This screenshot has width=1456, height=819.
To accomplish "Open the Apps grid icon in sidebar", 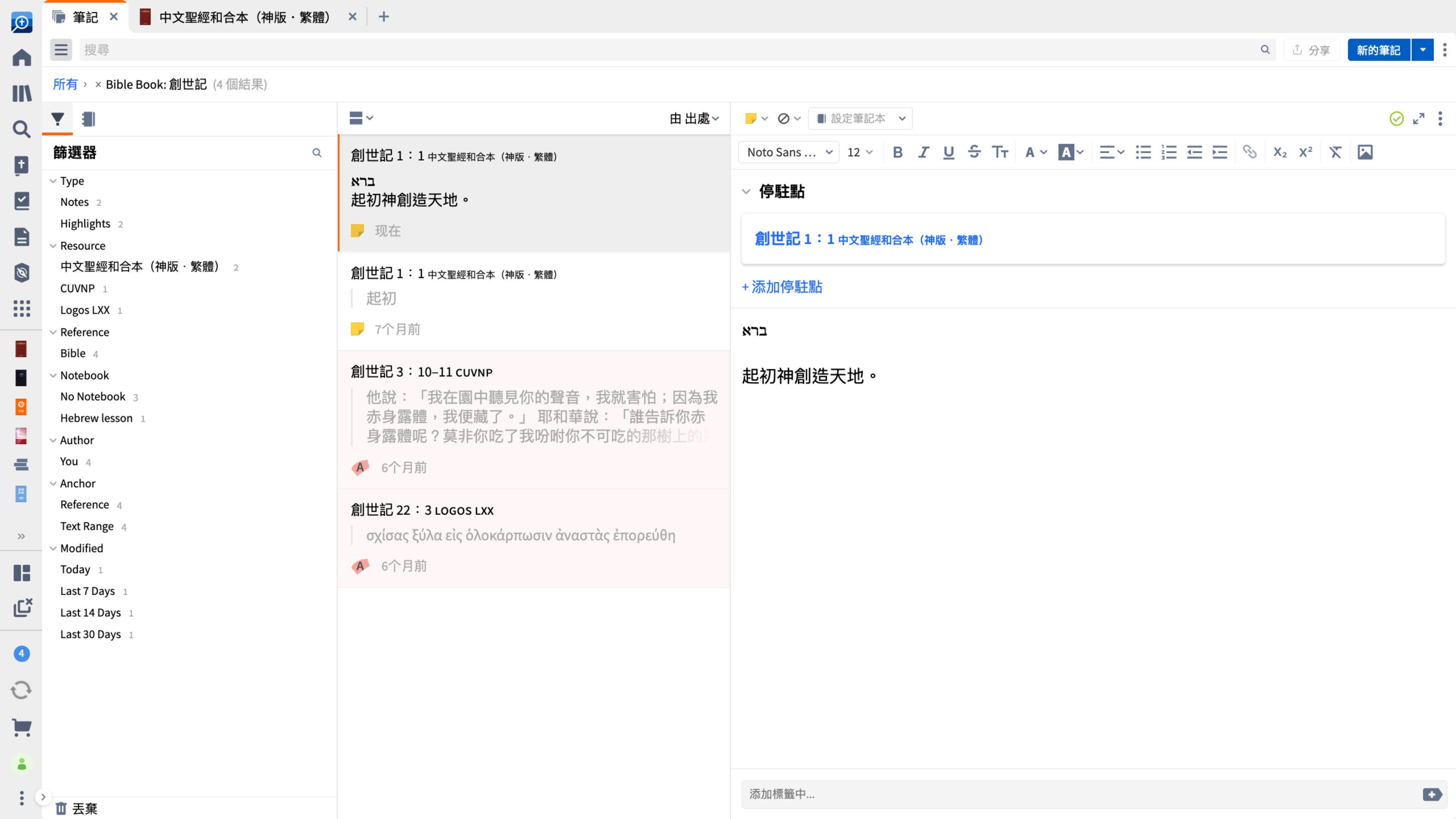I will coord(22,309).
